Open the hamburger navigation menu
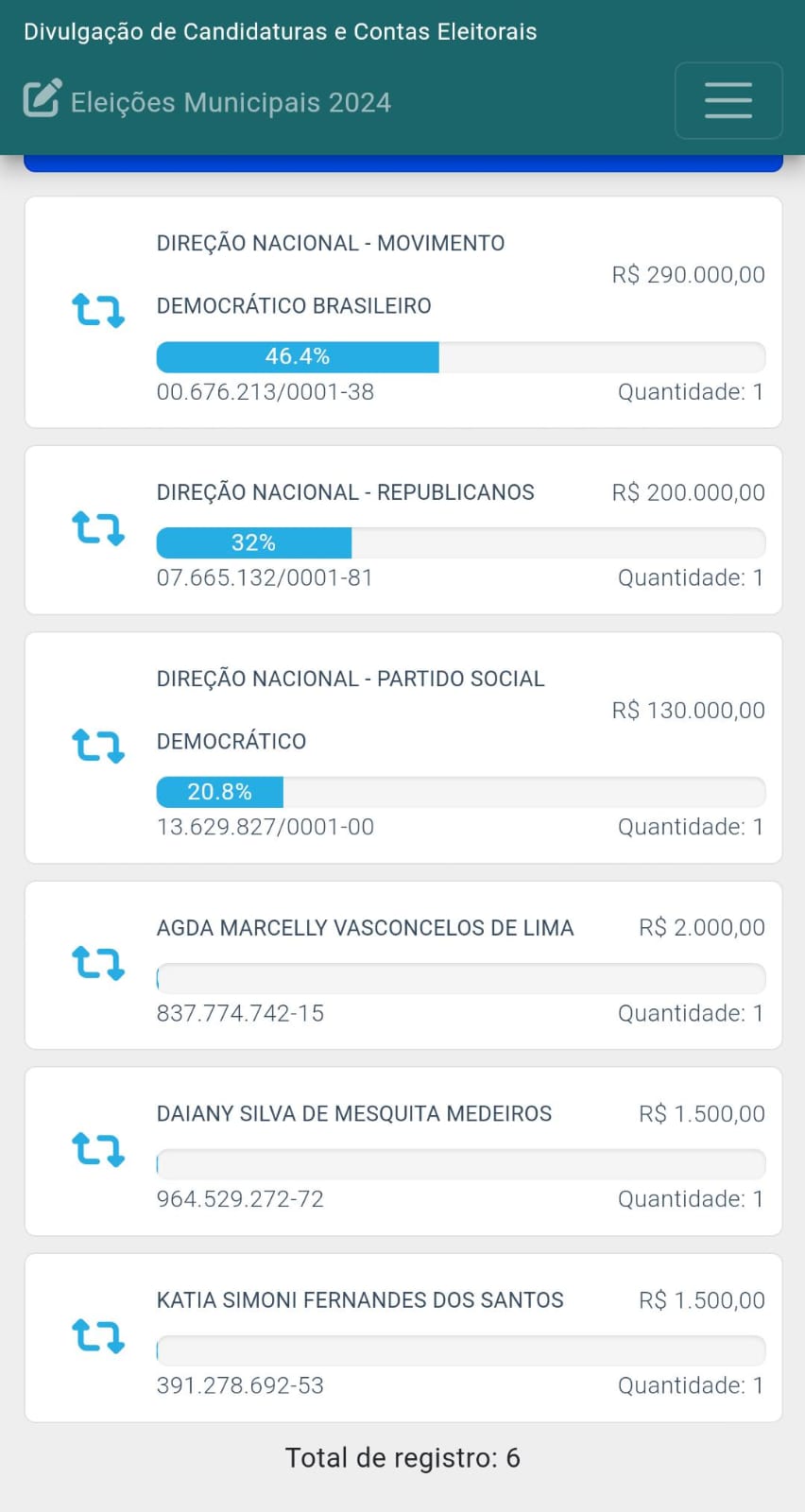The image size is (805, 1512). pyautogui.click(x=728, y=100)
